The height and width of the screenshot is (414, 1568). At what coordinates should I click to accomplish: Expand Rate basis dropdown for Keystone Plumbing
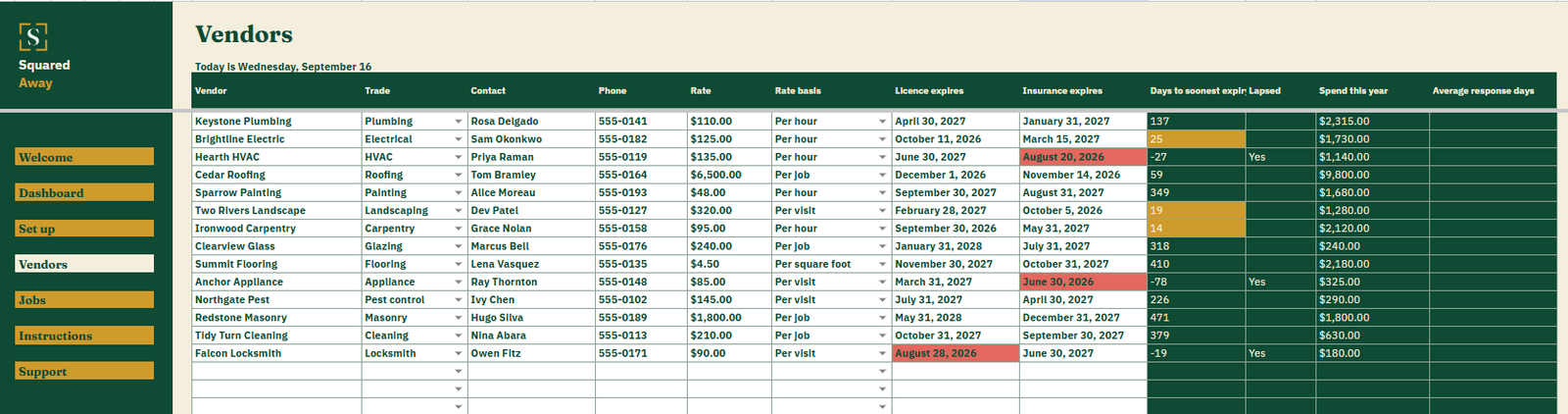[882, 122]
